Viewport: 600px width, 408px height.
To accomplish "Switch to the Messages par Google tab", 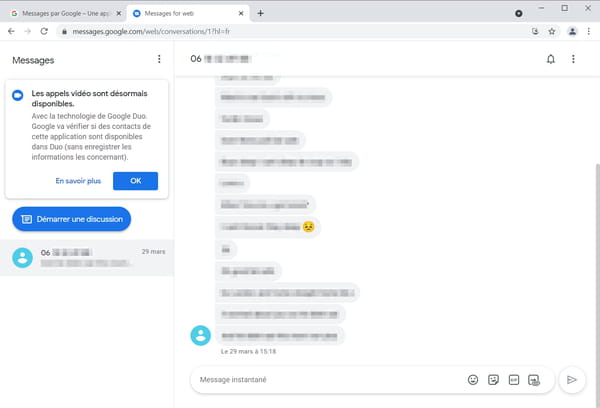I will pyautogui.click(x=67, y=13).
